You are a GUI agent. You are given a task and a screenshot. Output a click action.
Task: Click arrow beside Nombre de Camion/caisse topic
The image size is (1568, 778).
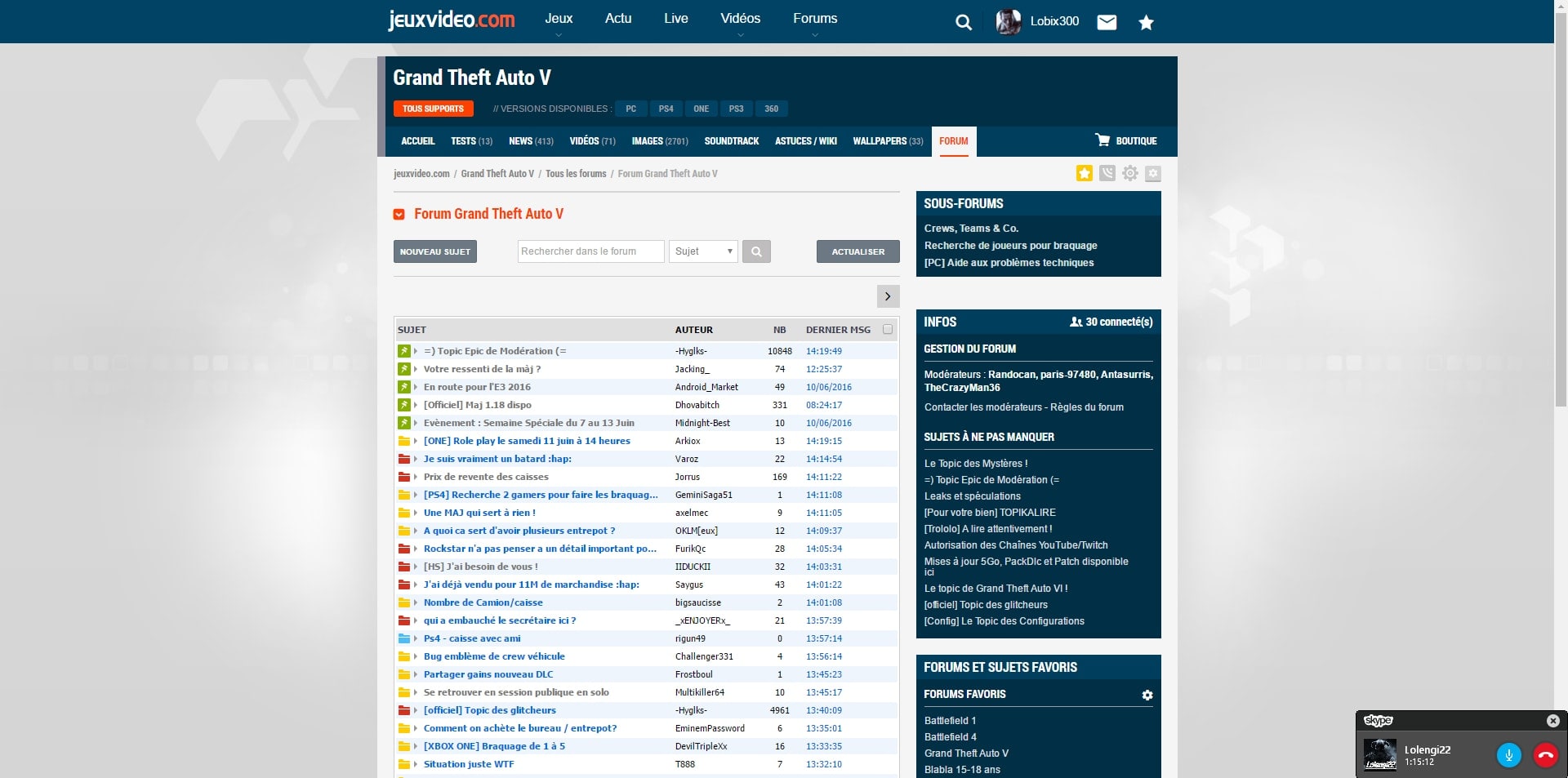pyautogui.click(x=416, y=602)
